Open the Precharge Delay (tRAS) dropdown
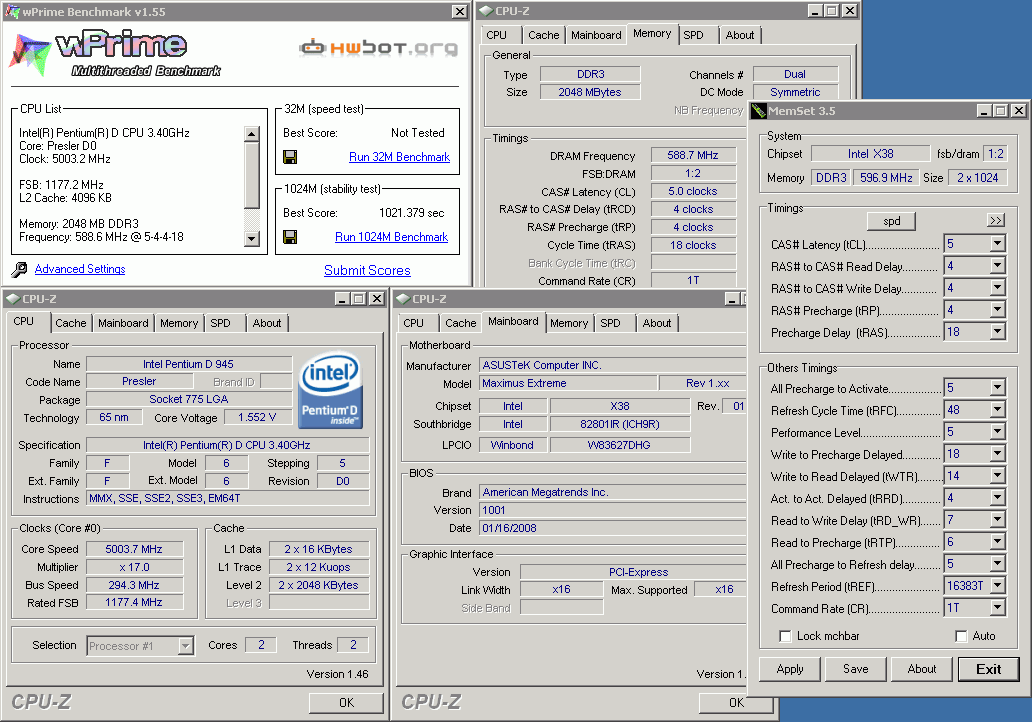 click(998, 332)
